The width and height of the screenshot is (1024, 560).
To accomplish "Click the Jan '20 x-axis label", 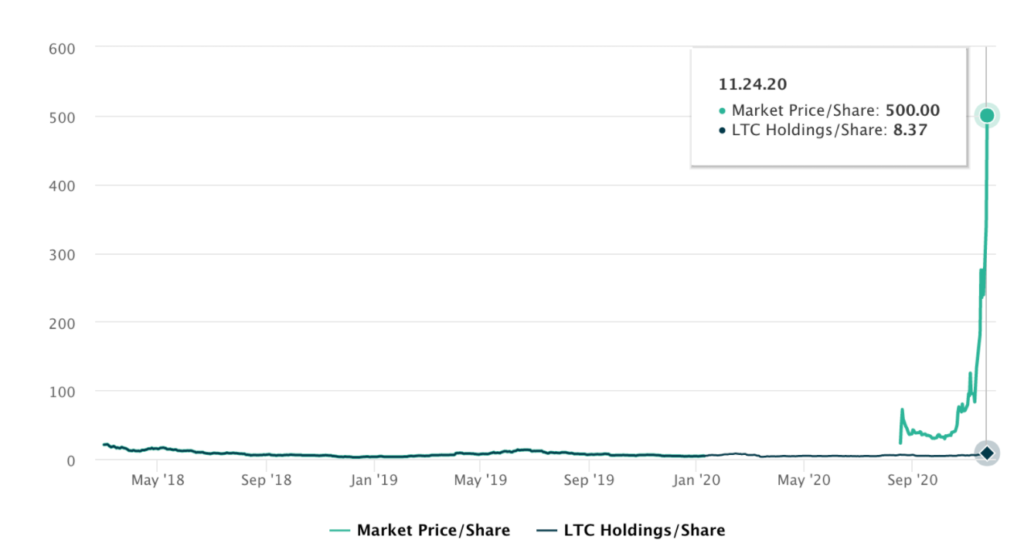I will pos(697,481).
